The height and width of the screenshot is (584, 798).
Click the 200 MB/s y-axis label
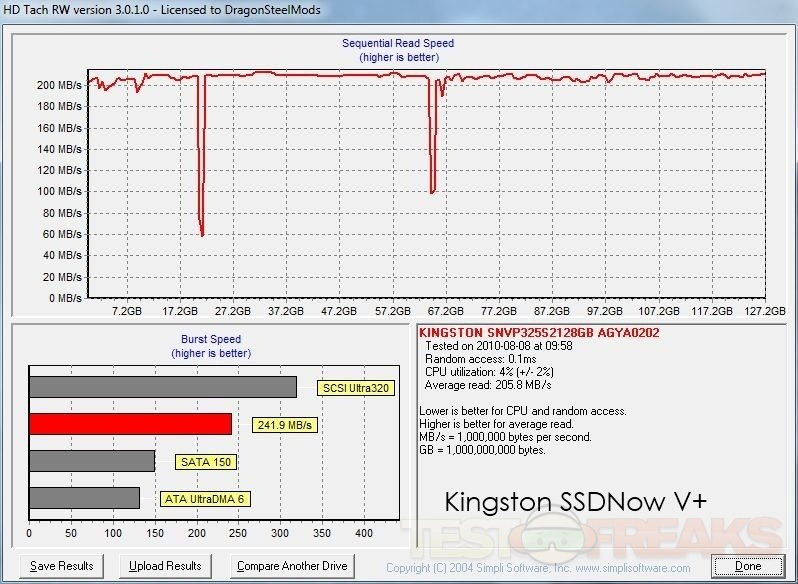(x=57, y=85)
